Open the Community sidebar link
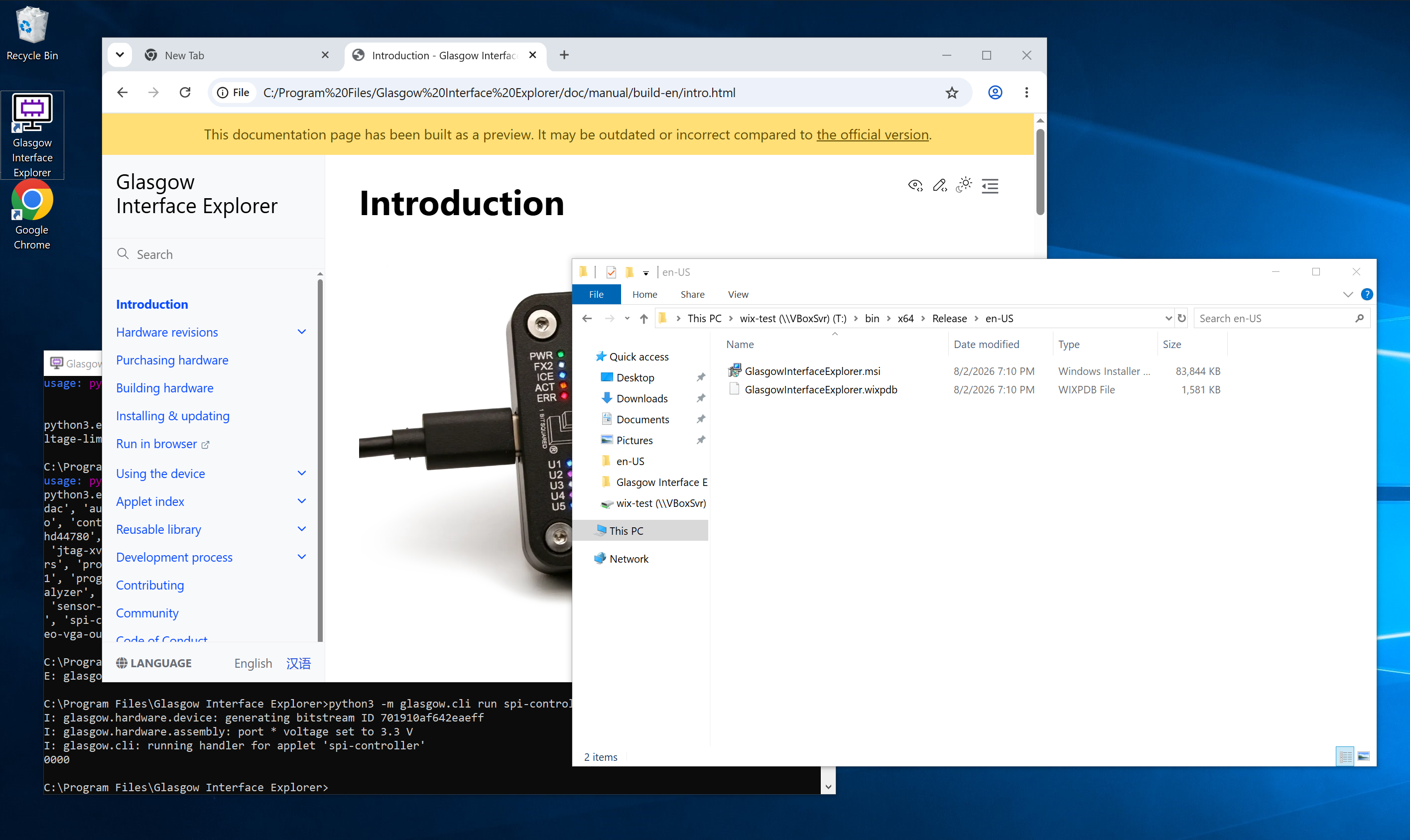 (147, 612)
